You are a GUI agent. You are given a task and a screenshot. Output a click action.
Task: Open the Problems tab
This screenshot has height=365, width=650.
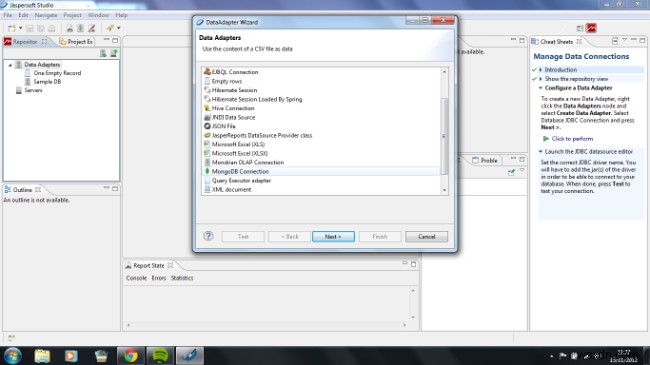[x=485, y=161]
